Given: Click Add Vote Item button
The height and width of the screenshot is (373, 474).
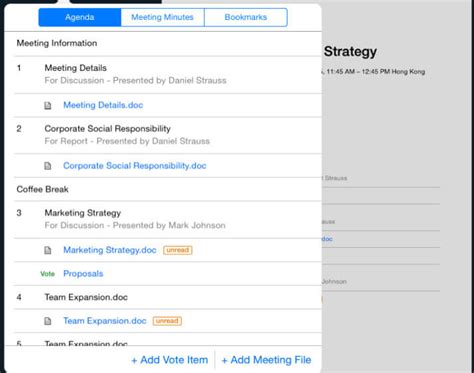Looking at the screenshot, I should pos(170,360).
